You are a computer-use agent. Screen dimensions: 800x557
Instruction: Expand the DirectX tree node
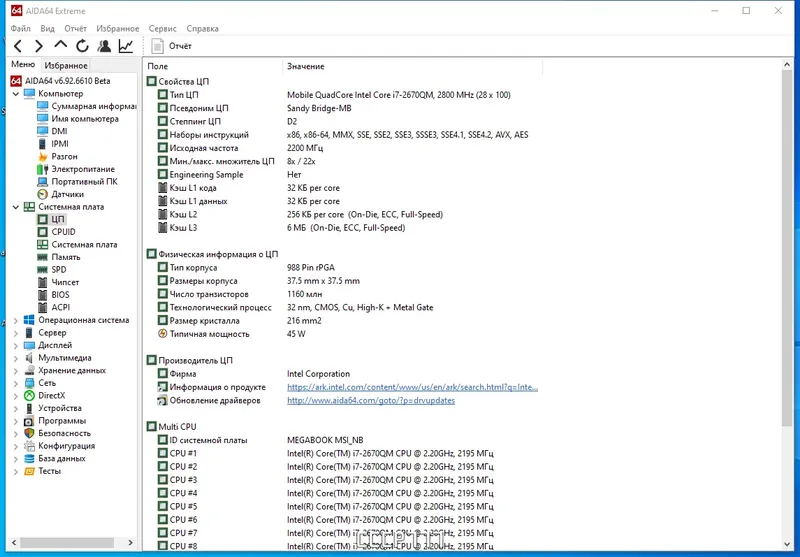coord(15,396)
